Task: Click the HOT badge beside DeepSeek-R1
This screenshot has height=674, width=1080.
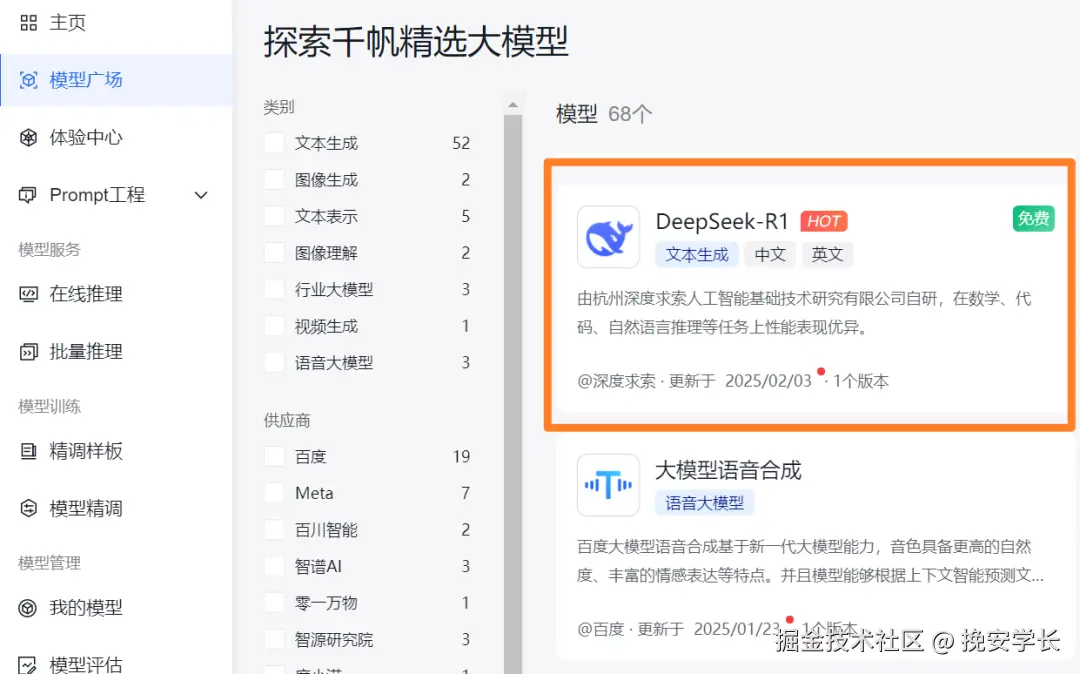Action: [824, 221]
